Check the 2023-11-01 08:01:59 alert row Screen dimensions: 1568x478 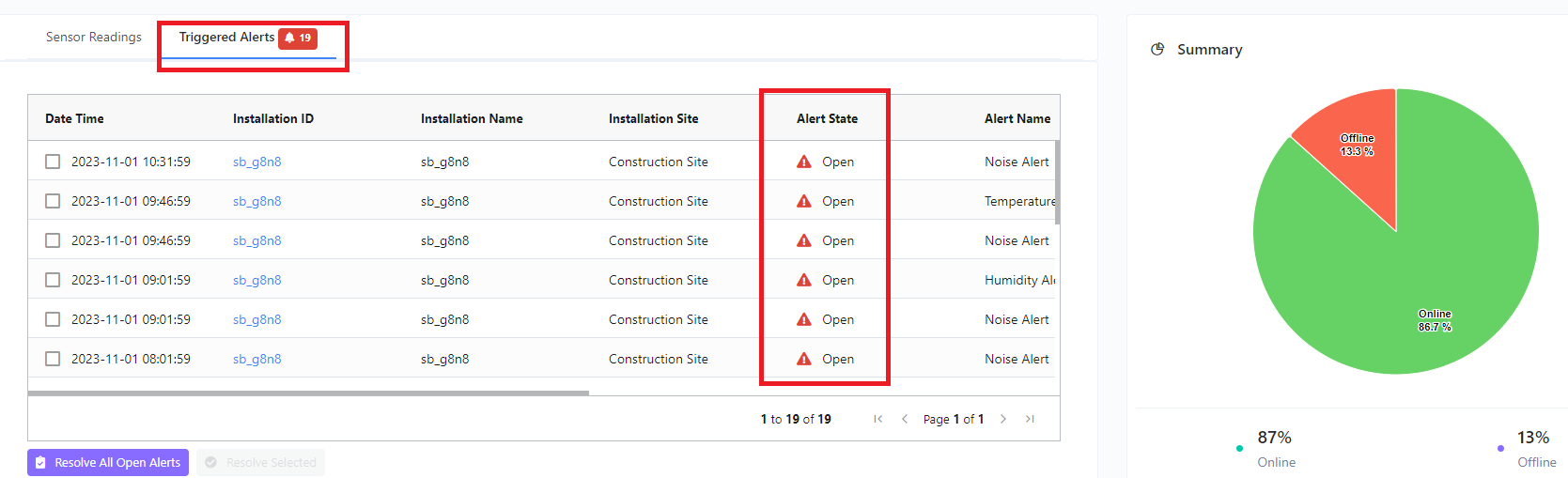[53, 359]
